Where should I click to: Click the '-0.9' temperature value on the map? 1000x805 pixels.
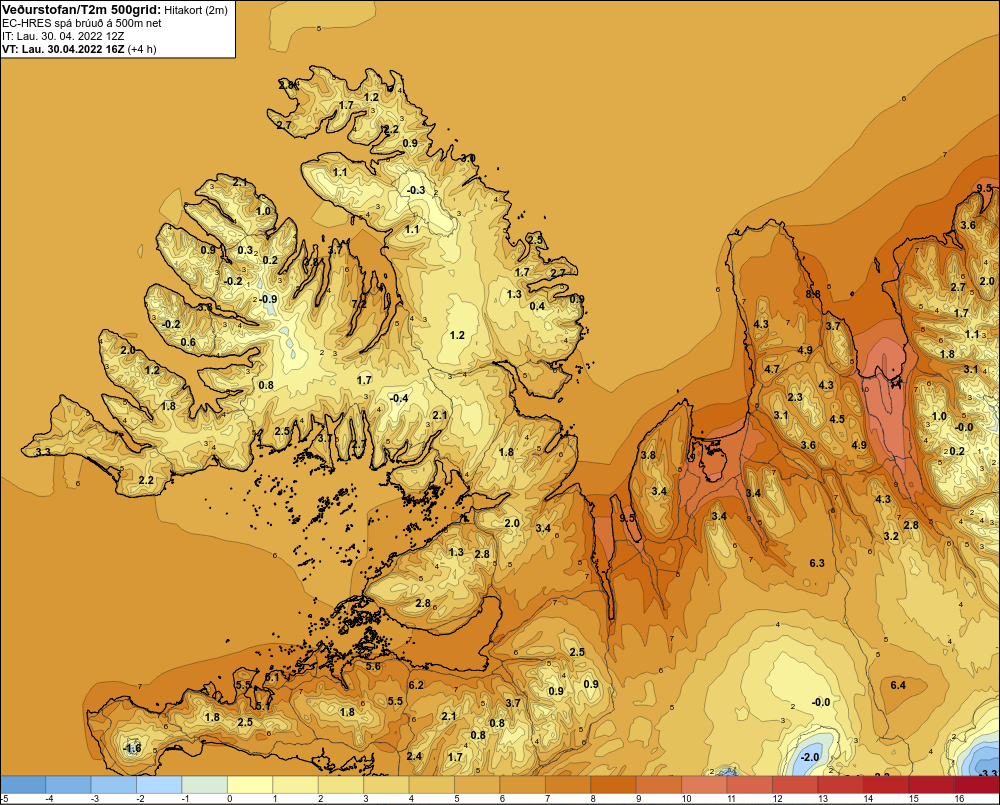pyautogui.click(x=268, y=299)
